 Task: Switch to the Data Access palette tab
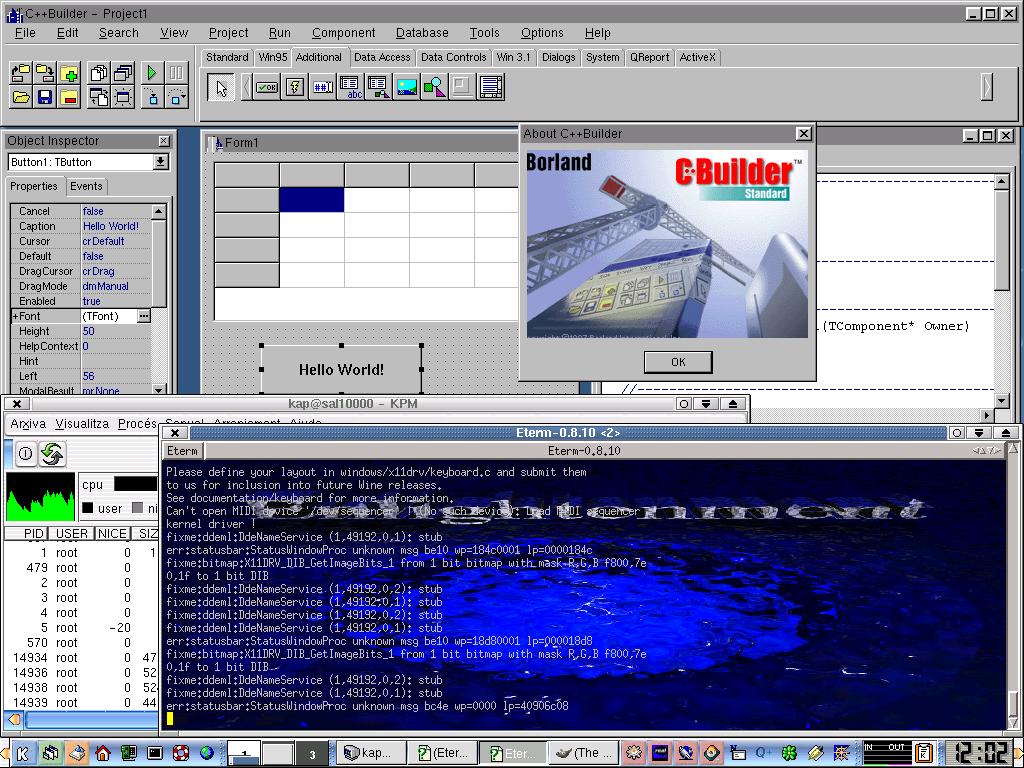coord(382,57)
